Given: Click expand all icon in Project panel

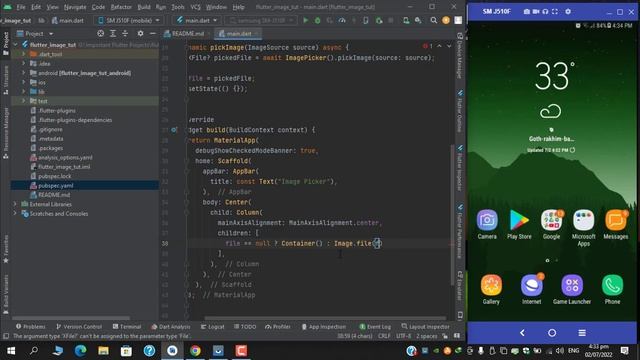Looking at the screenshot, I should (113, 33).
